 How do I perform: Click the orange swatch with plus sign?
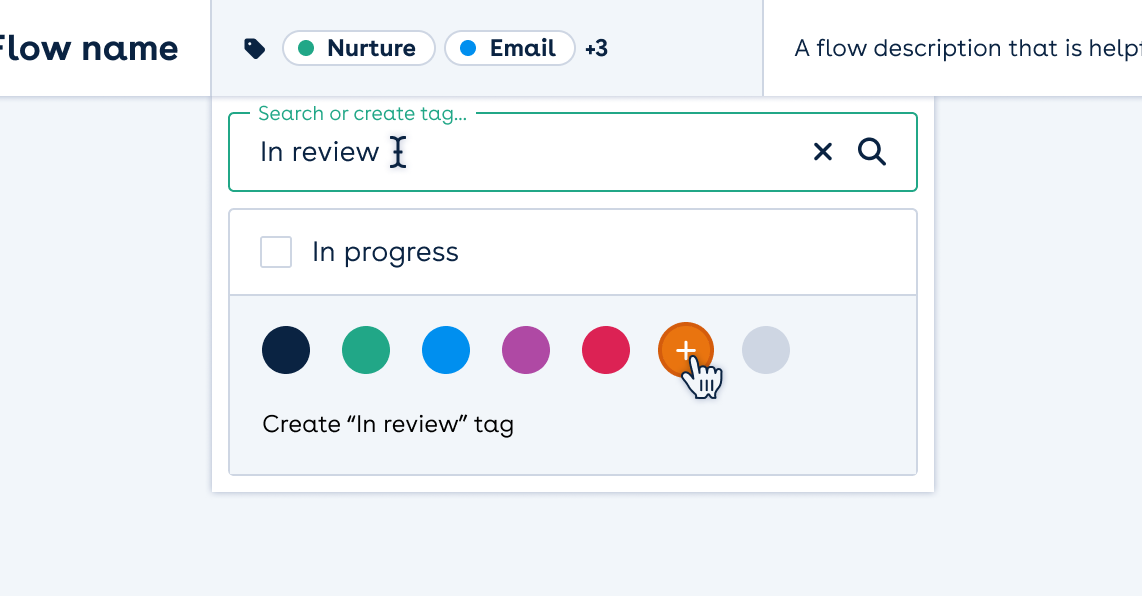(x=685, y=350)
